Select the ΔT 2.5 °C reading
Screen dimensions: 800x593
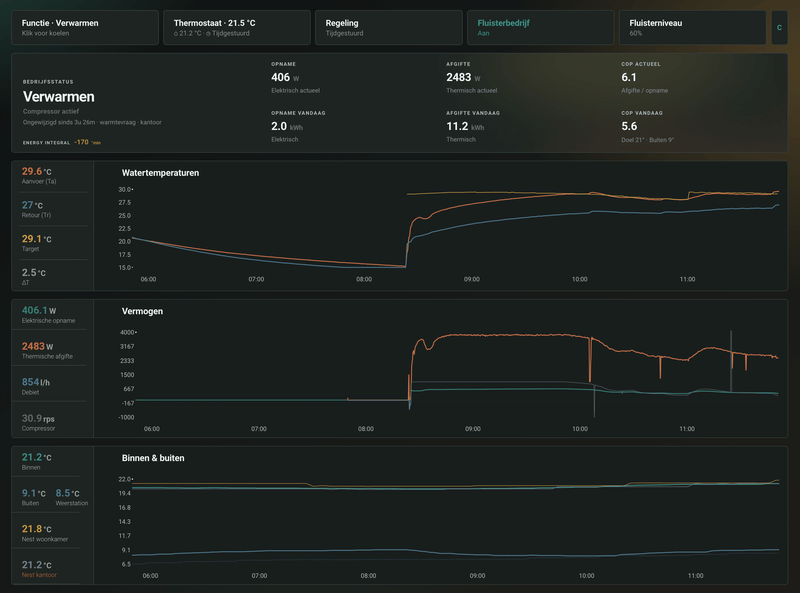coord(34,277)
